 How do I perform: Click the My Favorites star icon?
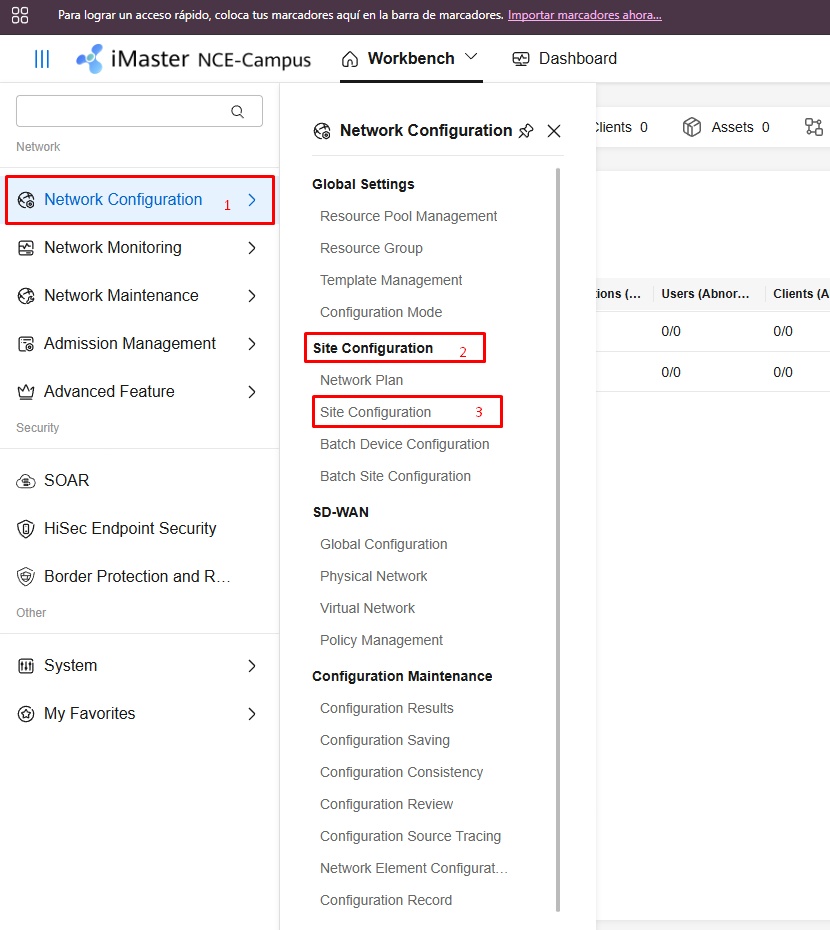[26, 714]
